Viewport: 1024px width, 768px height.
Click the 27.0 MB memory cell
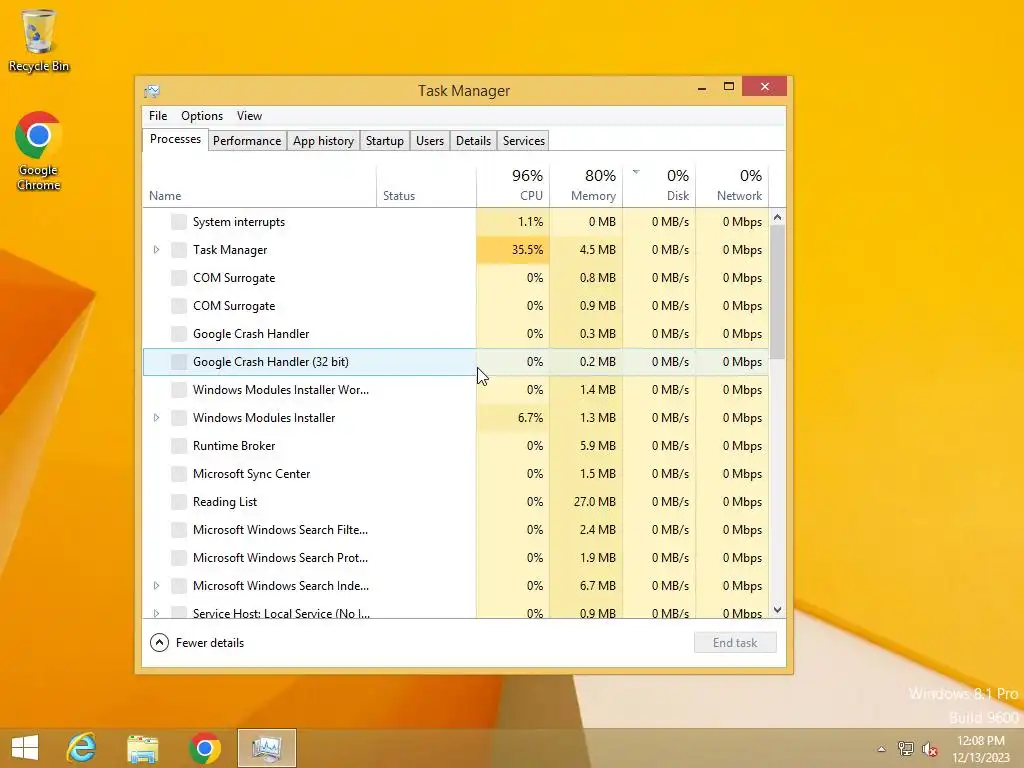(586, 502)
